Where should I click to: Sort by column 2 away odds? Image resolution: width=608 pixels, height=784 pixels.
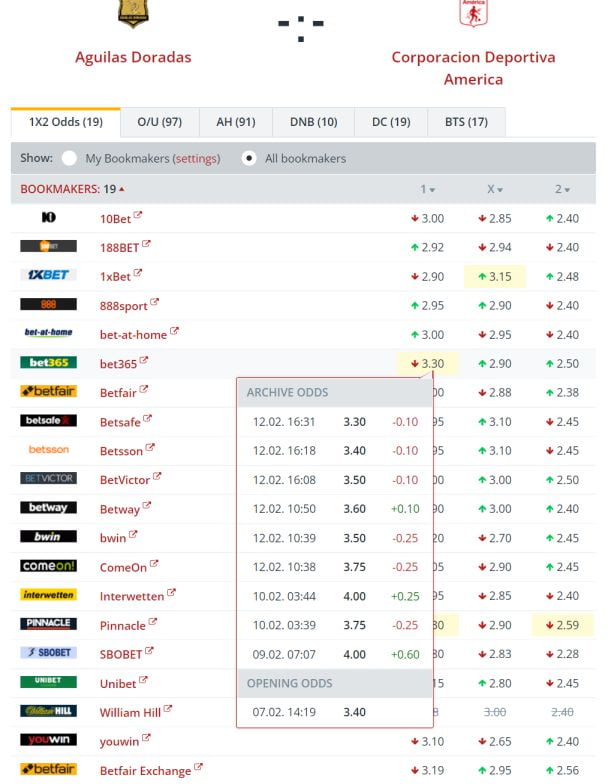[x=562, y=190]
